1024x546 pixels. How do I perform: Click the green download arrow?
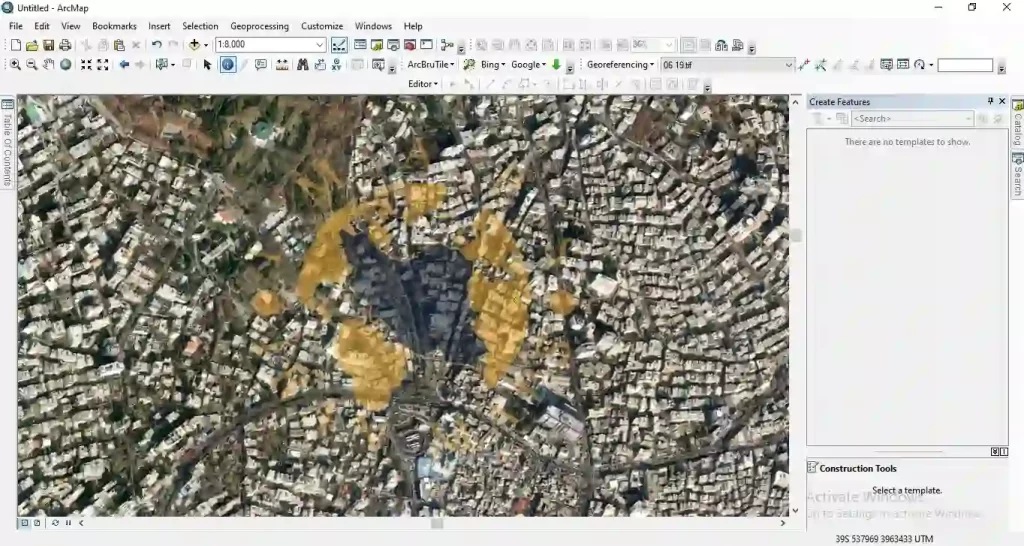tap(556, 65)
